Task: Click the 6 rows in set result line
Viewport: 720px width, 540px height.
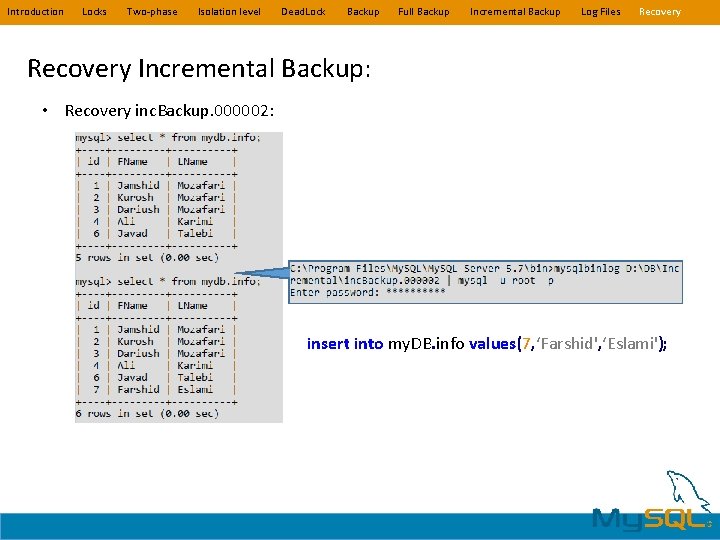Action: (147, 413)
